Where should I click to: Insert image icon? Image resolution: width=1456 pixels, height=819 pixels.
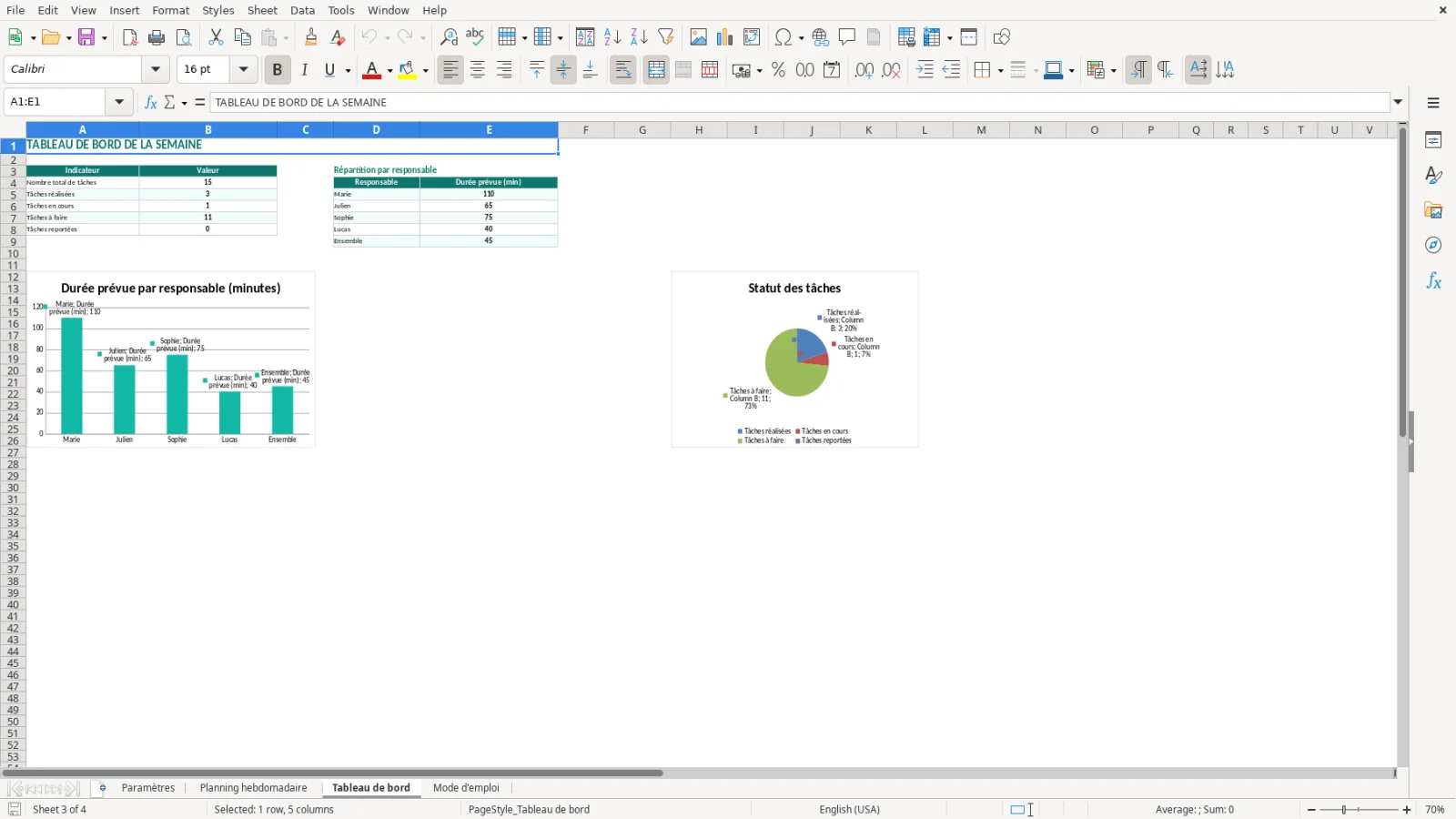click(698, 37)
